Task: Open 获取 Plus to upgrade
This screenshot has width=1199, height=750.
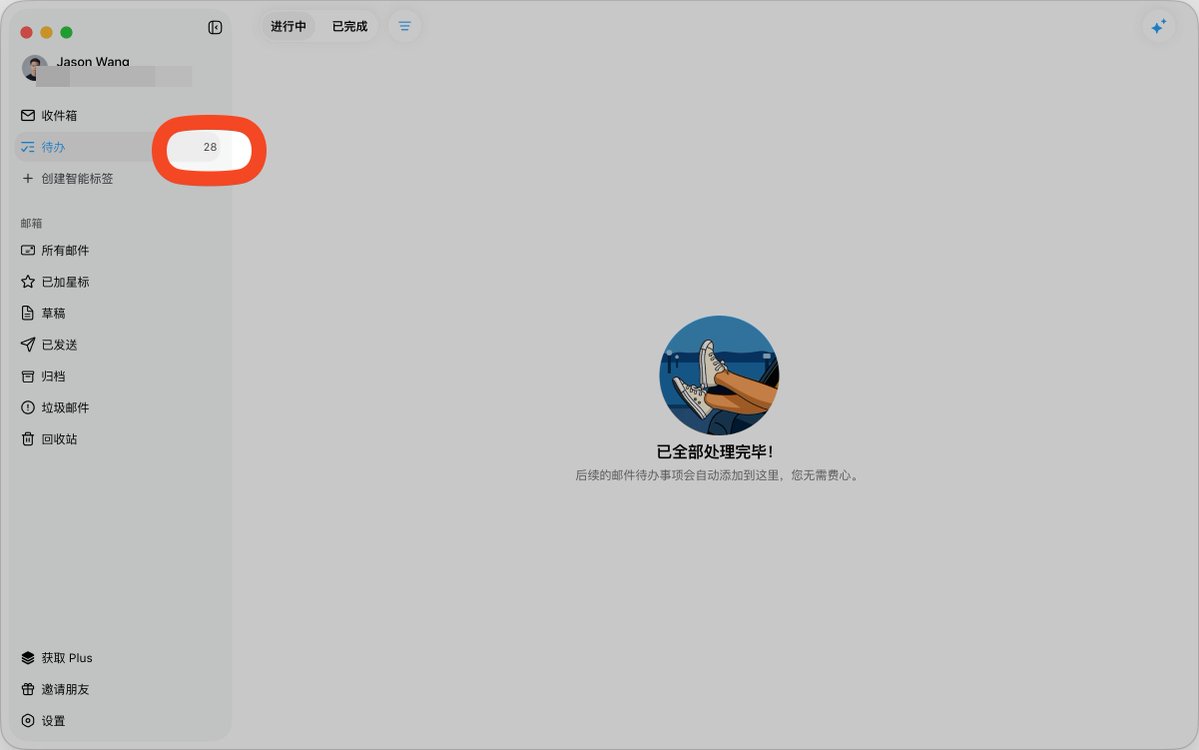Action: pos(64,657)
